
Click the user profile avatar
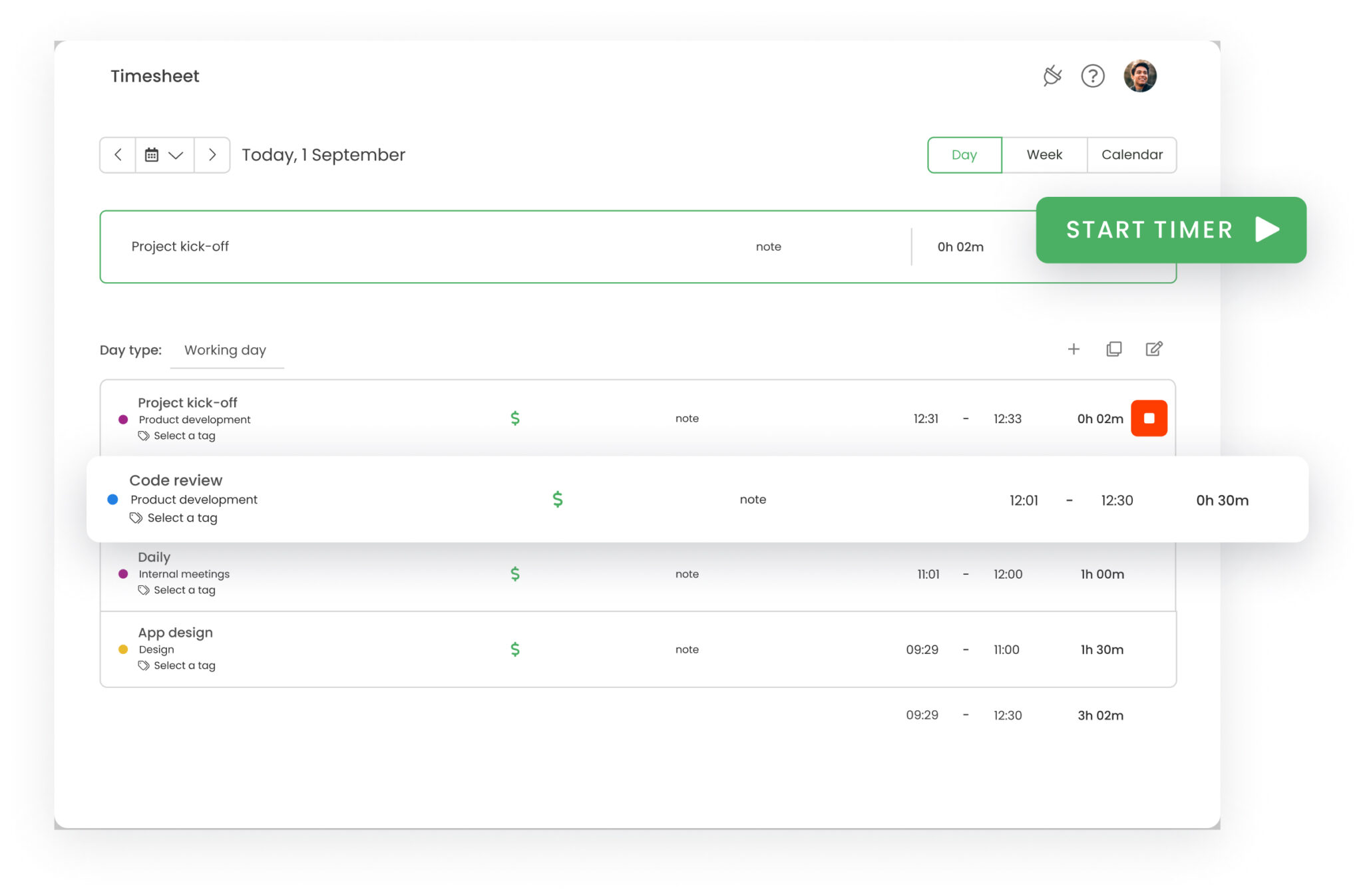coord(1140,76)
